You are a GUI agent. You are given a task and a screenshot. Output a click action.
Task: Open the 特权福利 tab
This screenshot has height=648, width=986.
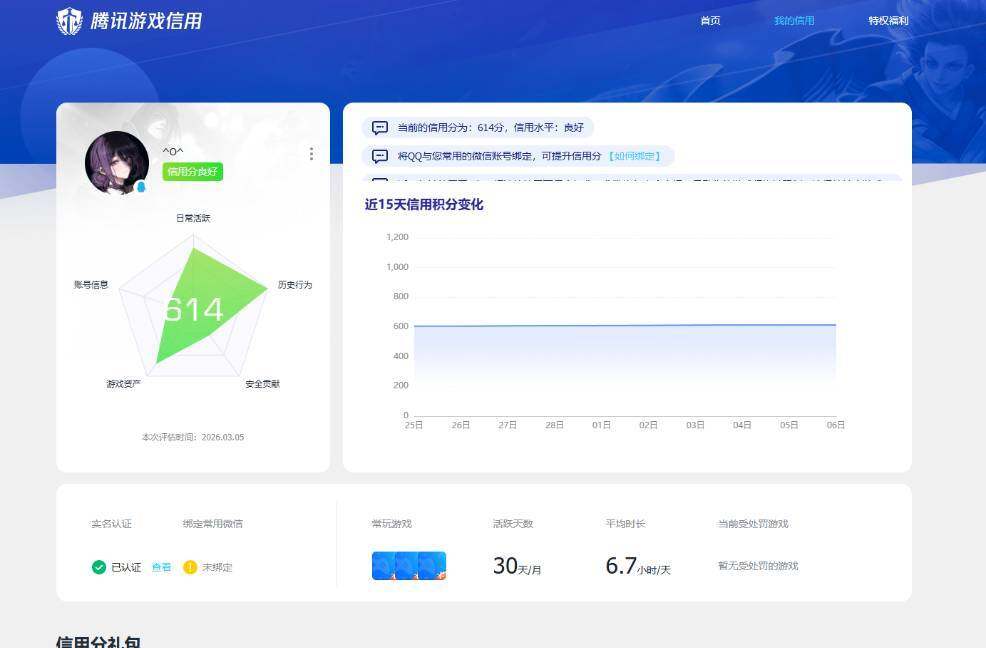(x=888, y=21)
